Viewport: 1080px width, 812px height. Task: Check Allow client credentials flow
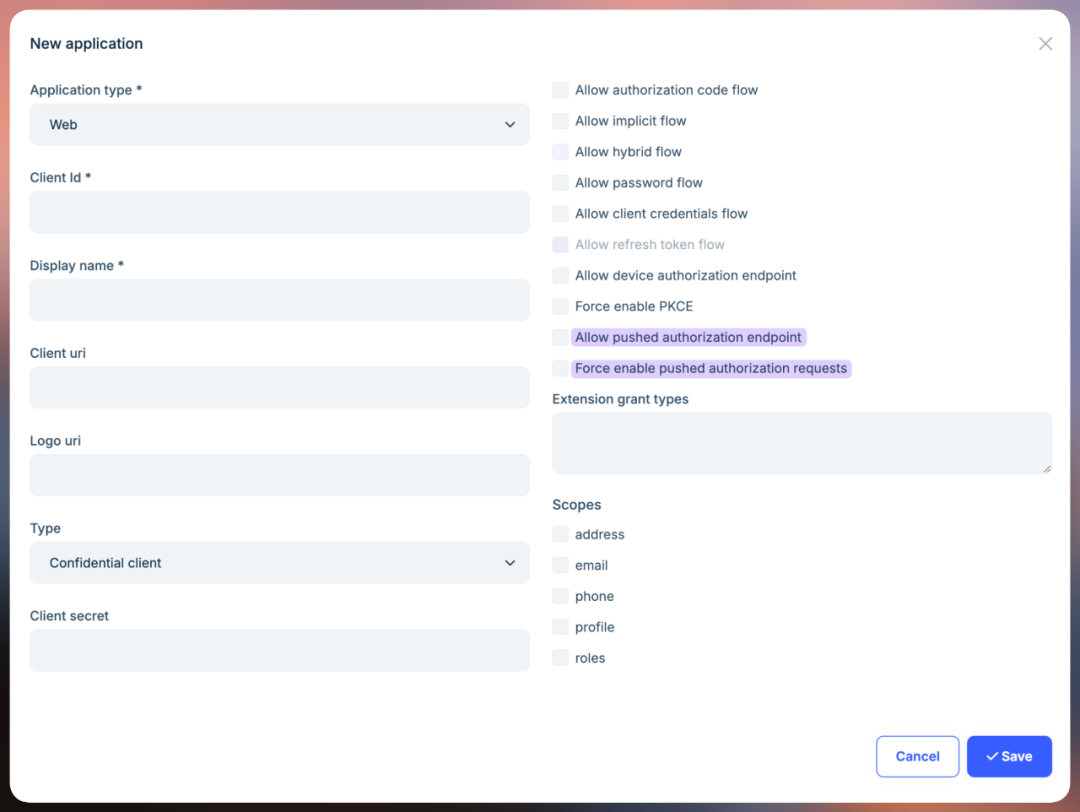[x=560, y=213]
